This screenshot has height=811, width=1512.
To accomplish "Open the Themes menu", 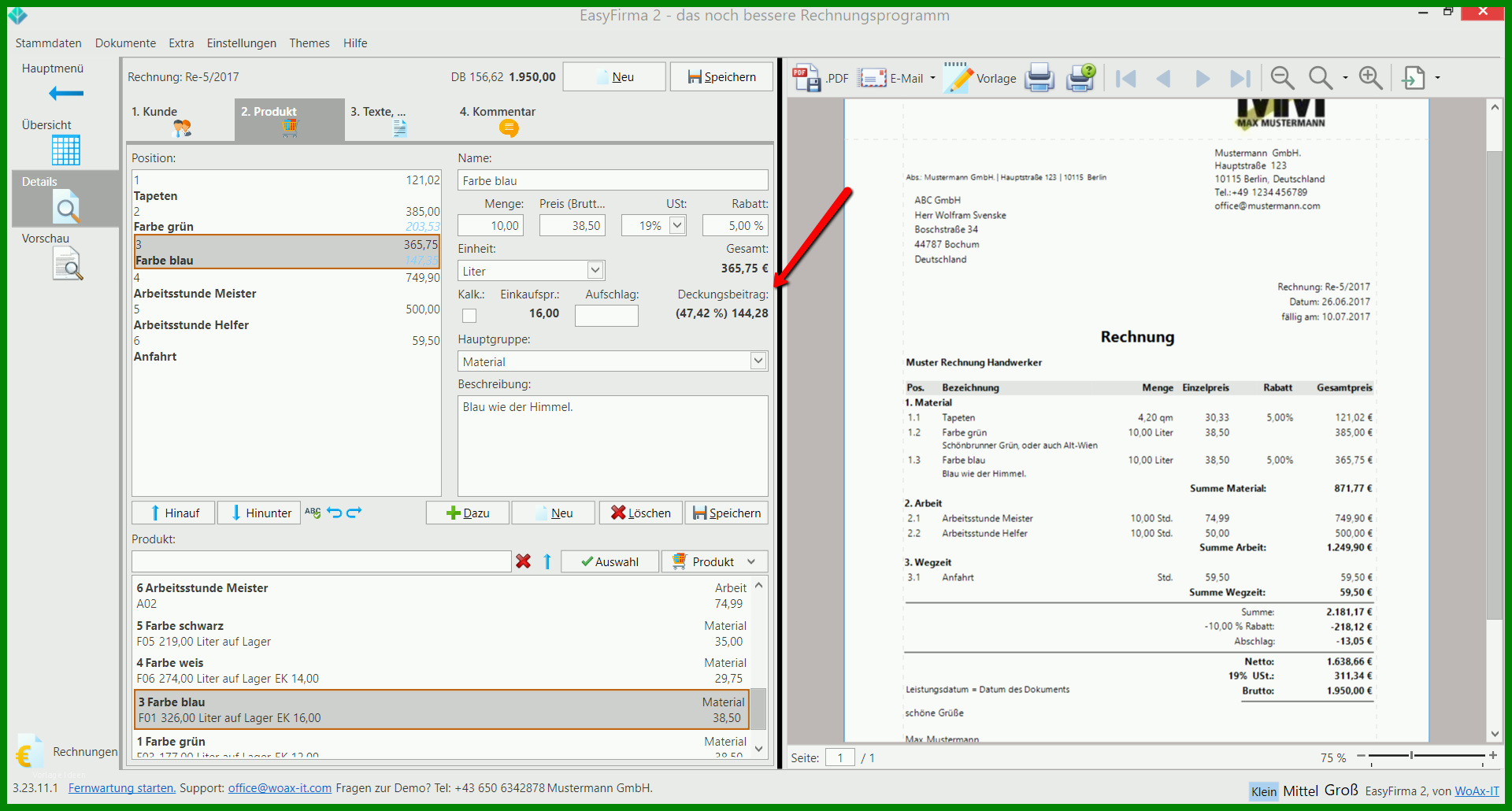I will point(309,43).
